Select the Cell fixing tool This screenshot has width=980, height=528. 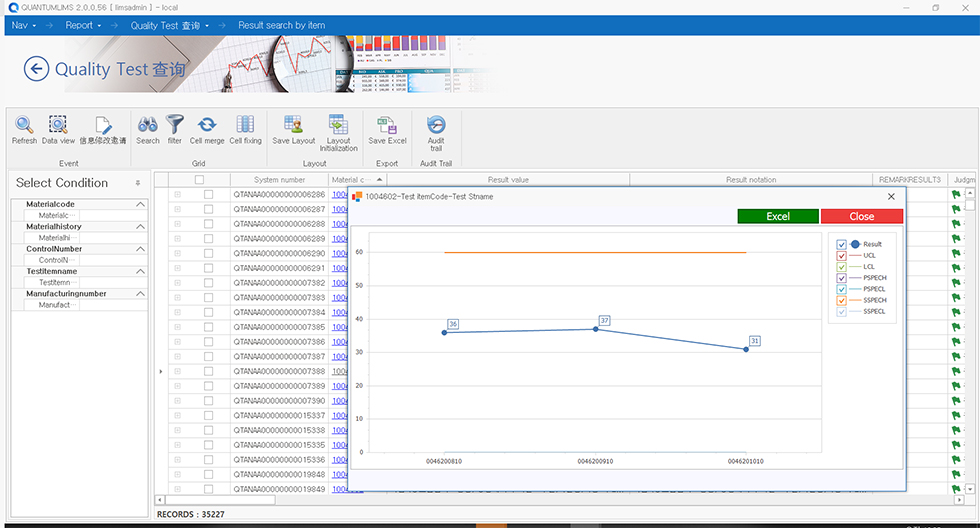[245, 126]
